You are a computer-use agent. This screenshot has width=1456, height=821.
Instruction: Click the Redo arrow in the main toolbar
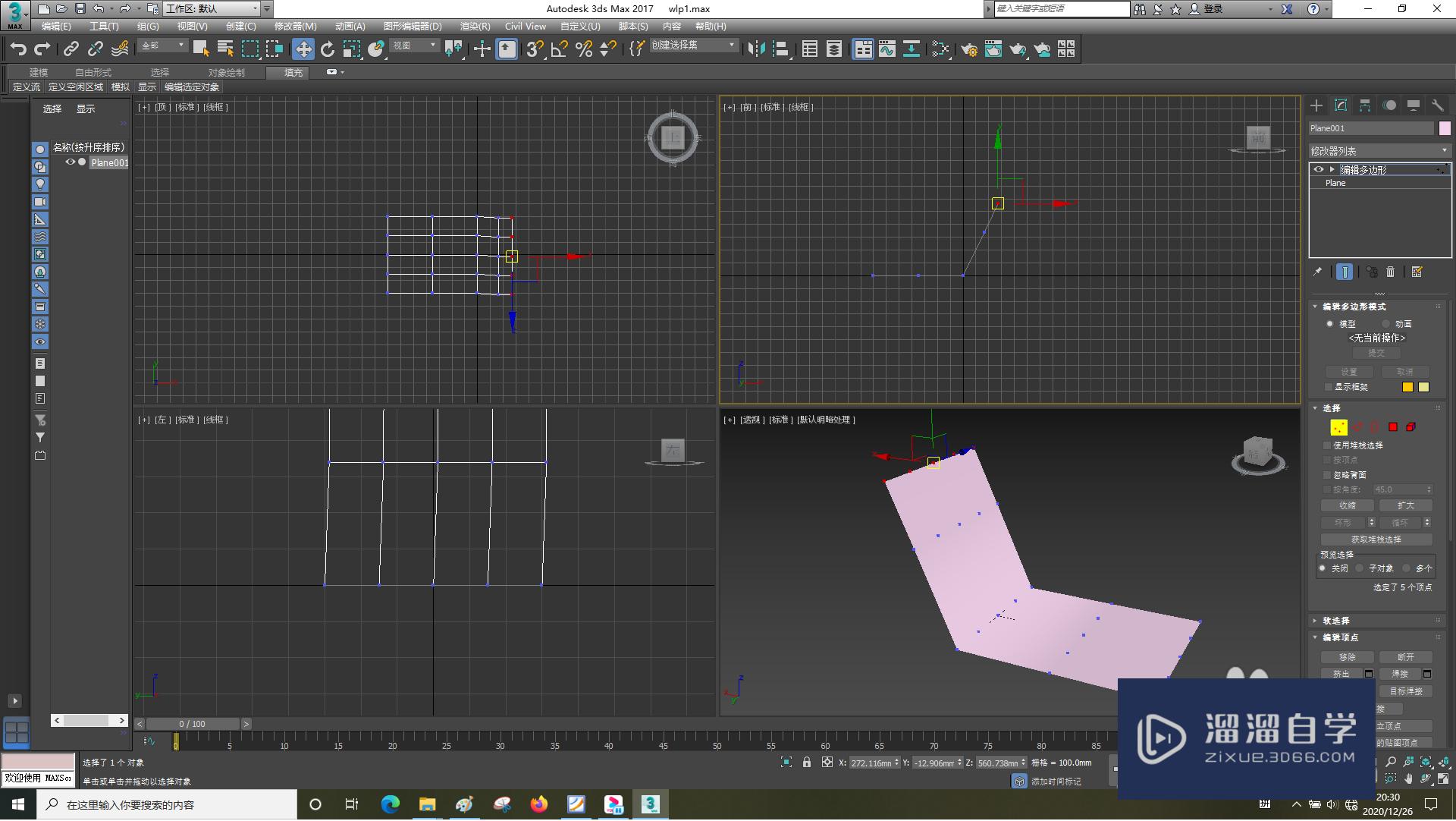click(42, 49)
